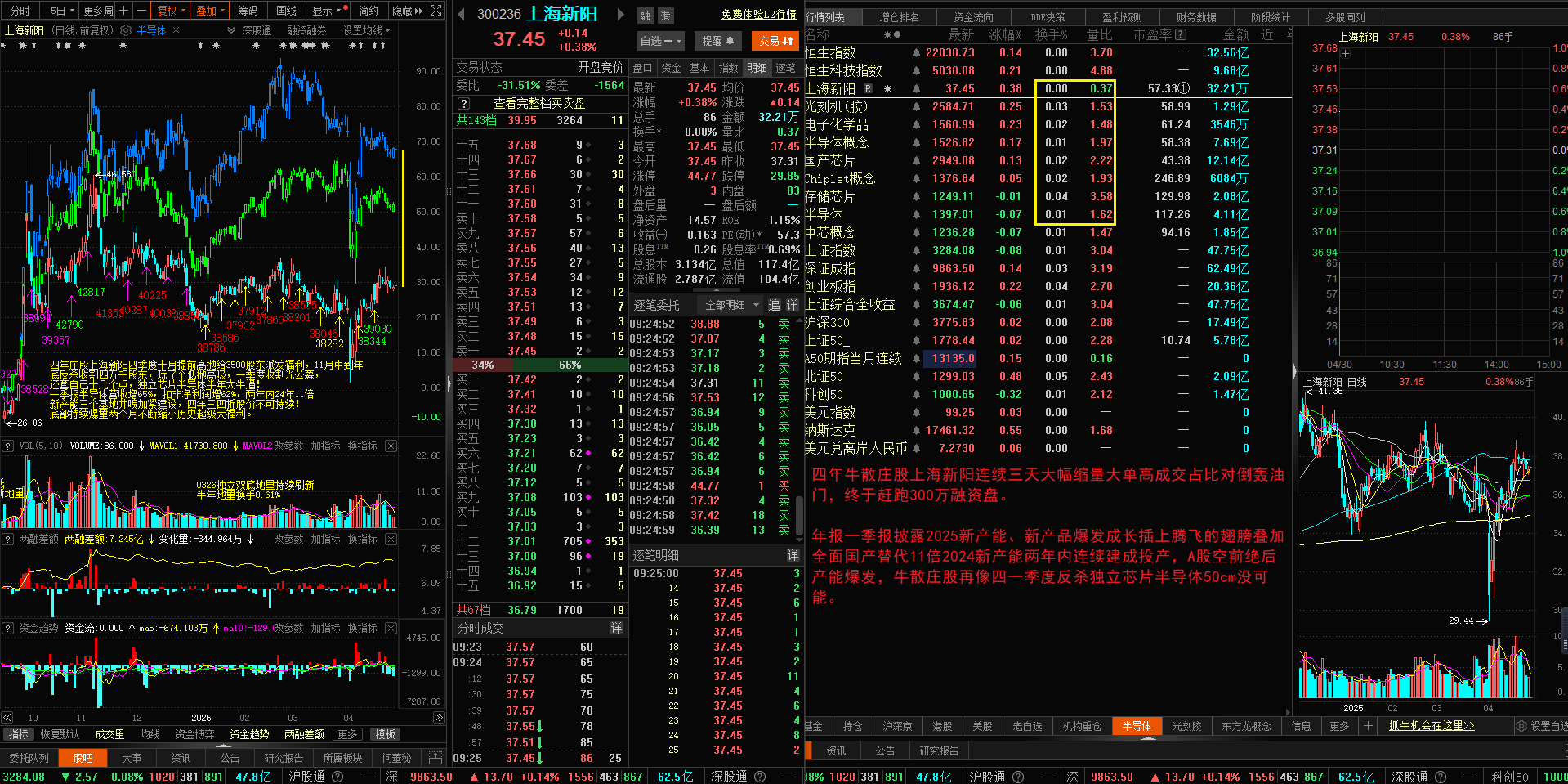The height and width of the screenshot is (784, 1568).
Task: Select 光刻机(胶) row in list
Action: coord(1048,106)
